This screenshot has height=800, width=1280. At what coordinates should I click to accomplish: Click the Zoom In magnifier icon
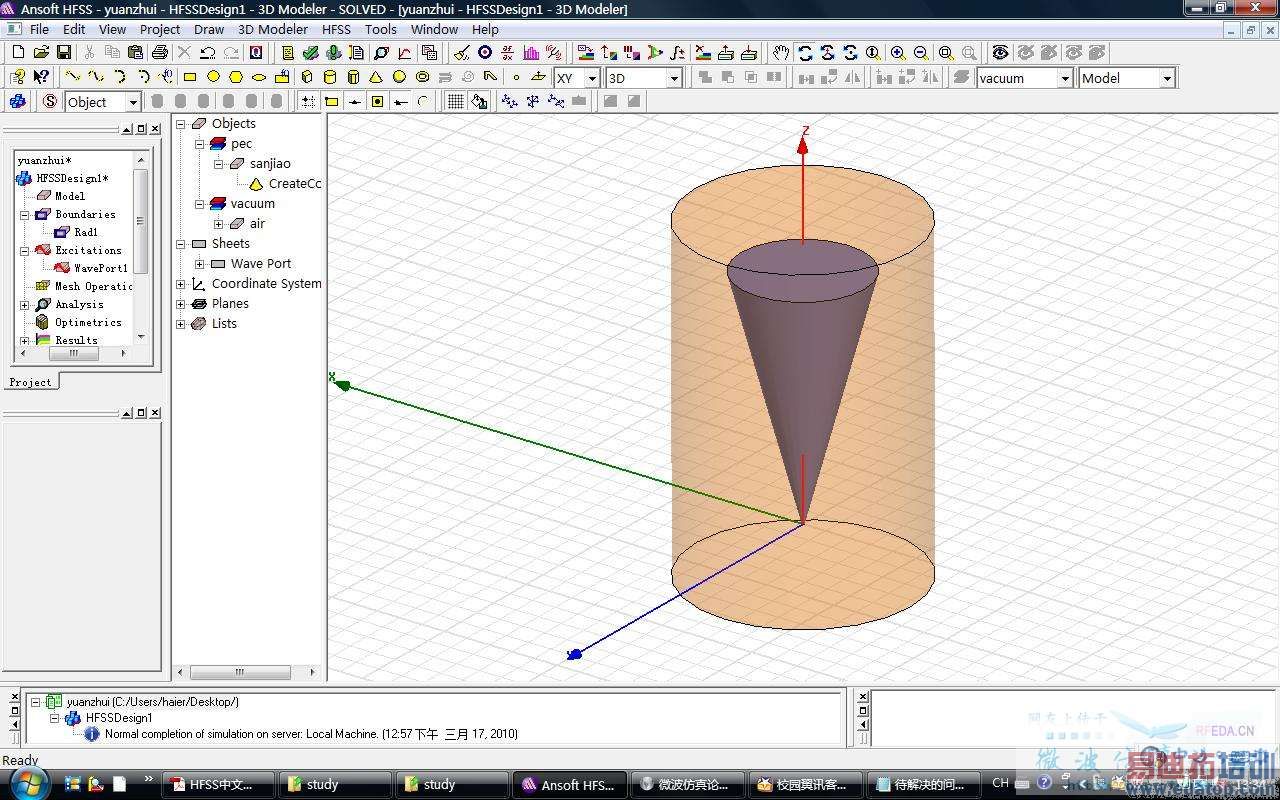point(898,52)
